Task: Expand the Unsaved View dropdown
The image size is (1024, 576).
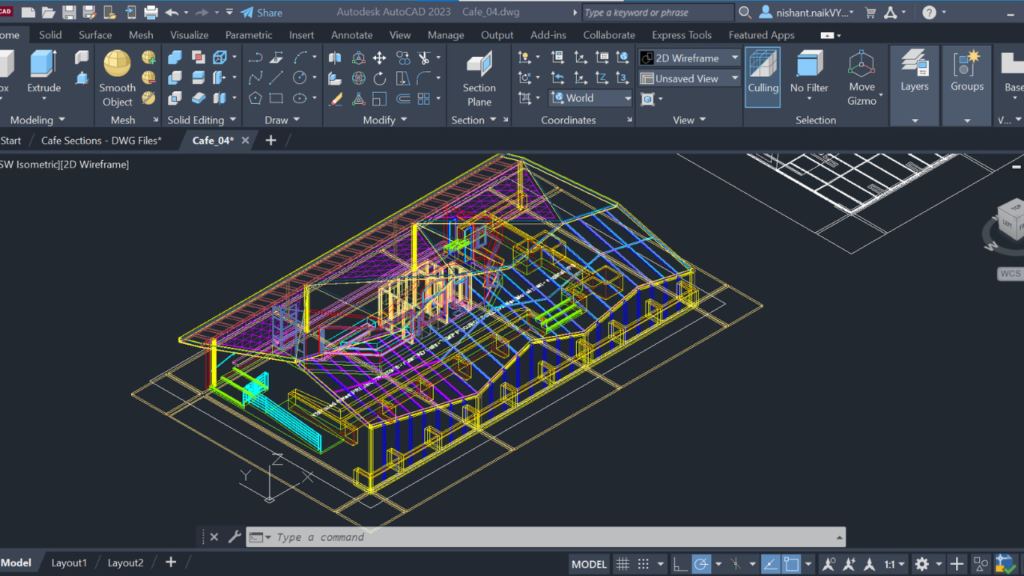Action: coord(690,78)
